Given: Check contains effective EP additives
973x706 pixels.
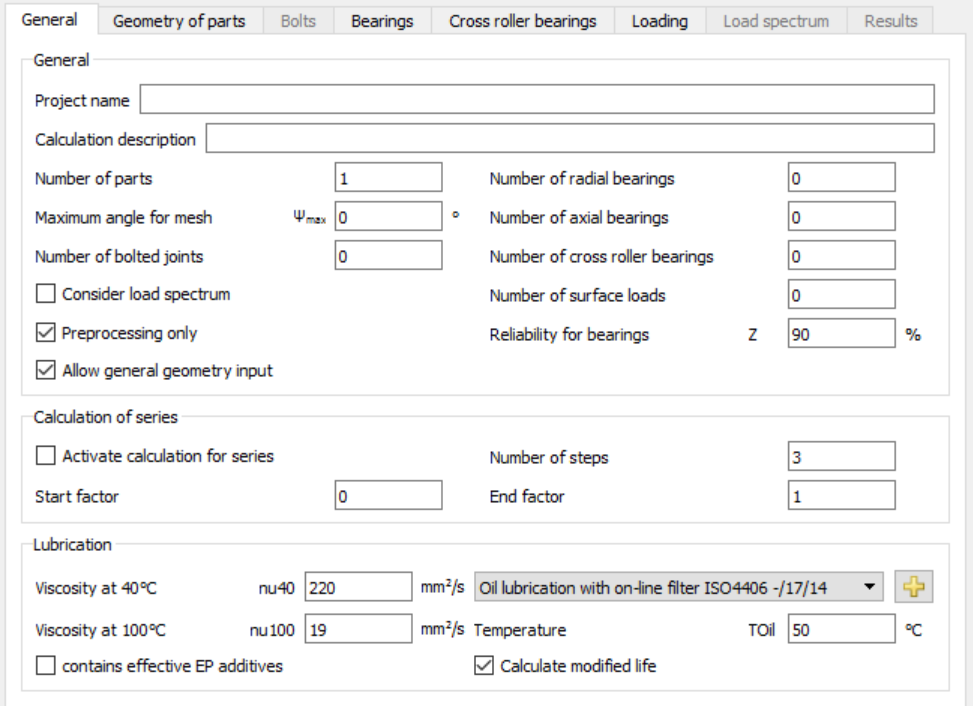Looking at the screenshot, I should (46, 665).
